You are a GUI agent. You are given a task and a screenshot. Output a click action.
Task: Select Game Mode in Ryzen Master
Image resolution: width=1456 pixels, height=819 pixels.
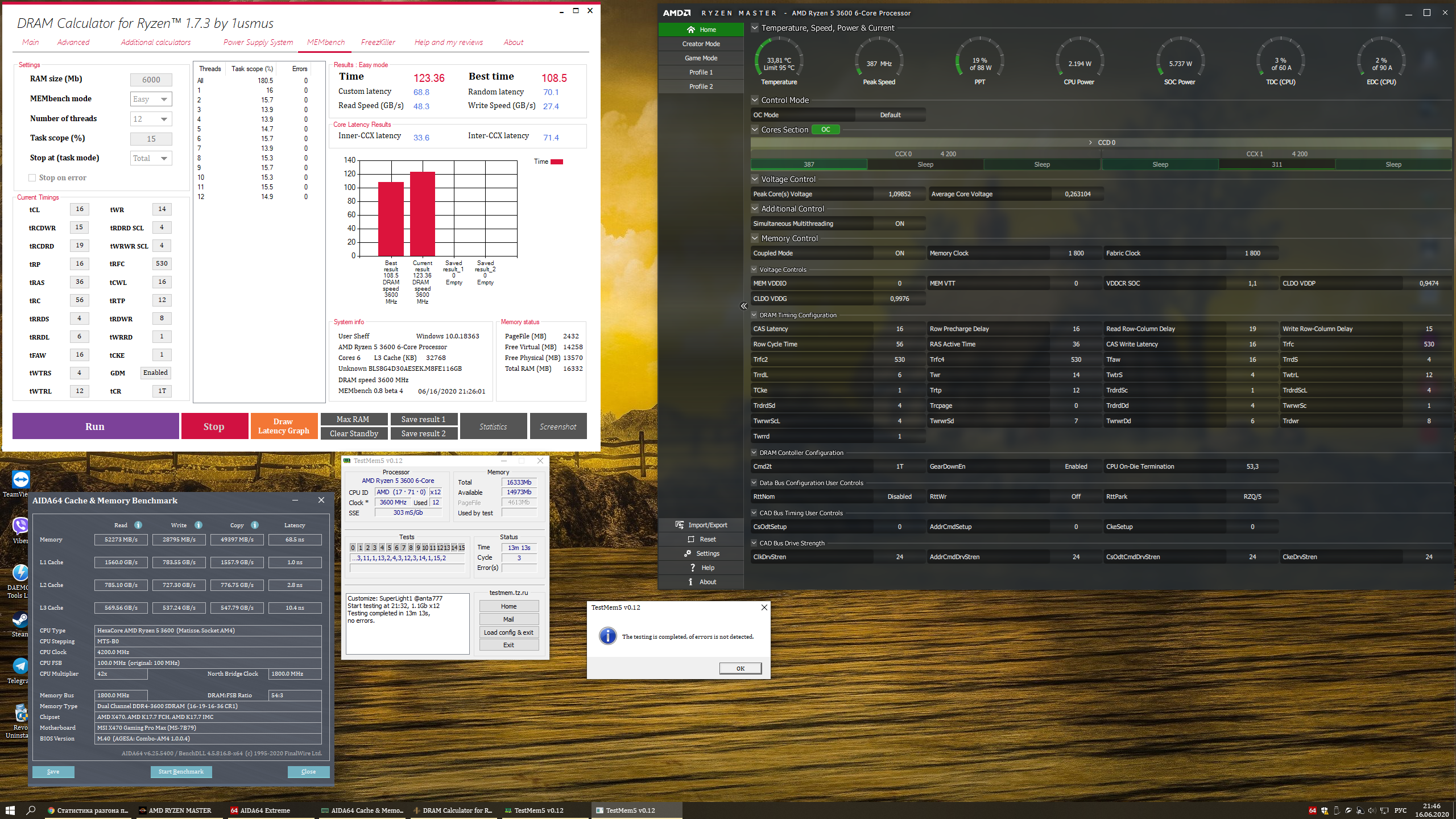click(701, 58)
